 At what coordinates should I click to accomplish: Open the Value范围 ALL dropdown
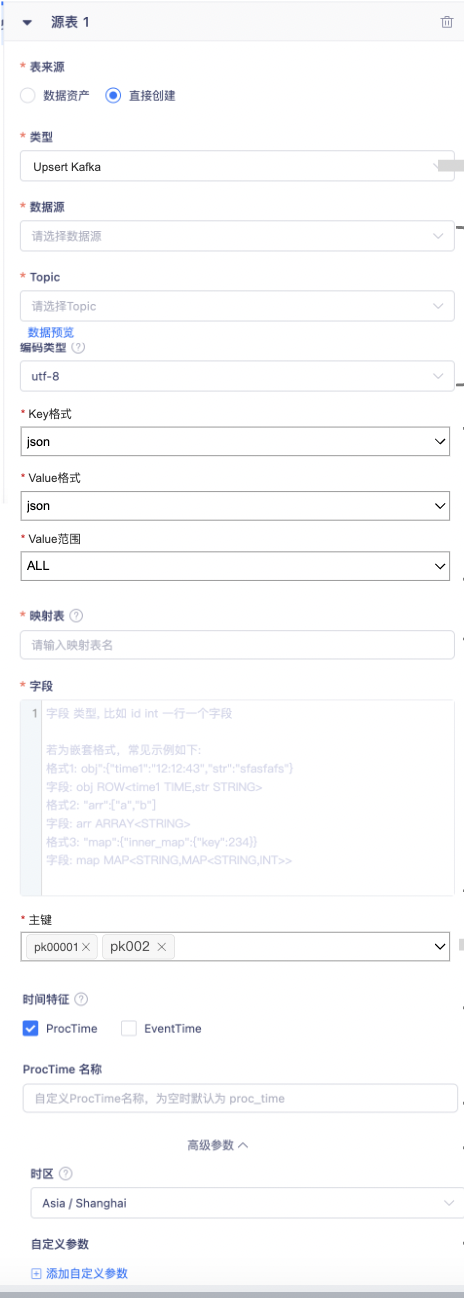[235, 565]
